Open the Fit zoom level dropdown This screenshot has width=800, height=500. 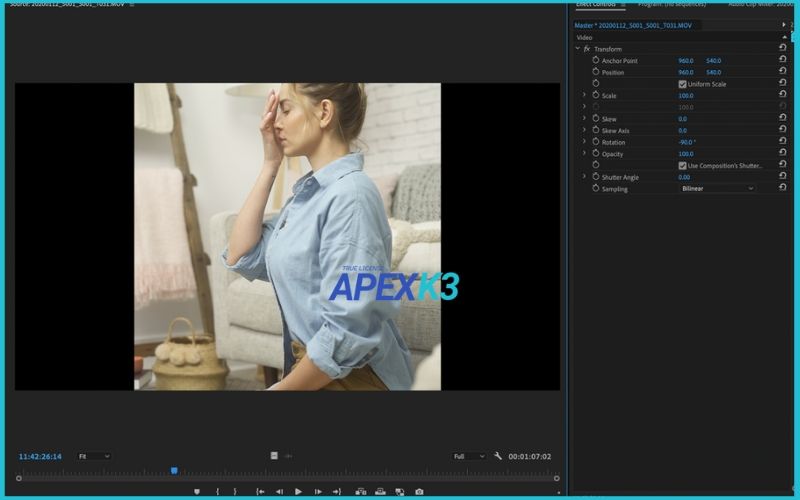95,456
